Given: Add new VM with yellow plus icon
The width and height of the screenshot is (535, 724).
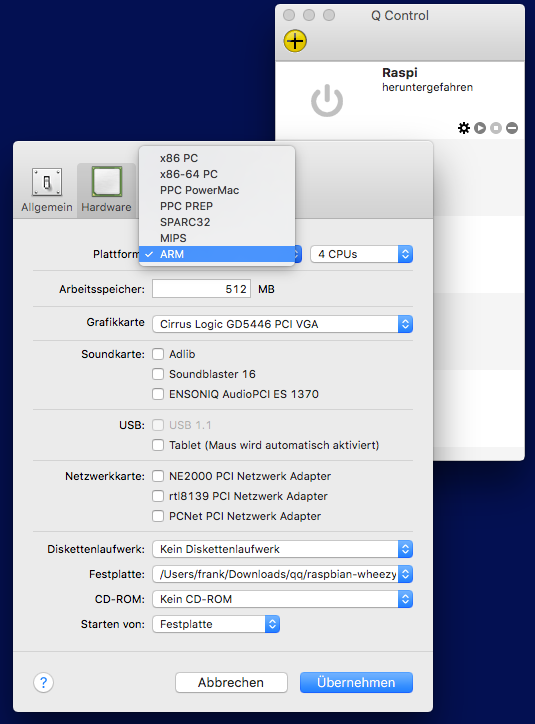Looking at the screenshot, I should click(295, 41).
